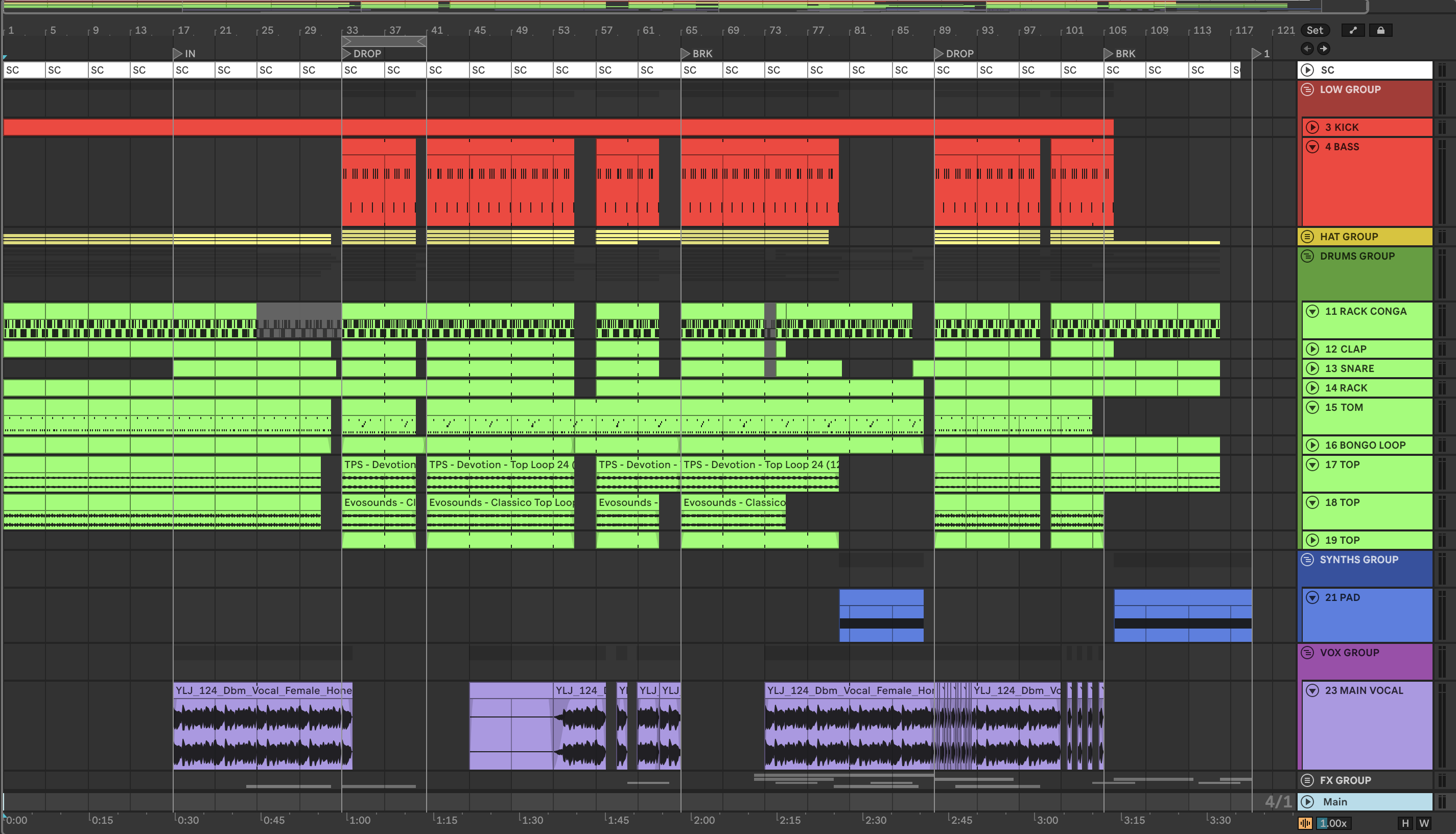This screenshot has height=834, width=1456.
Task: Collapse the LOW GROUP track group
Action: coord(1308,89)
